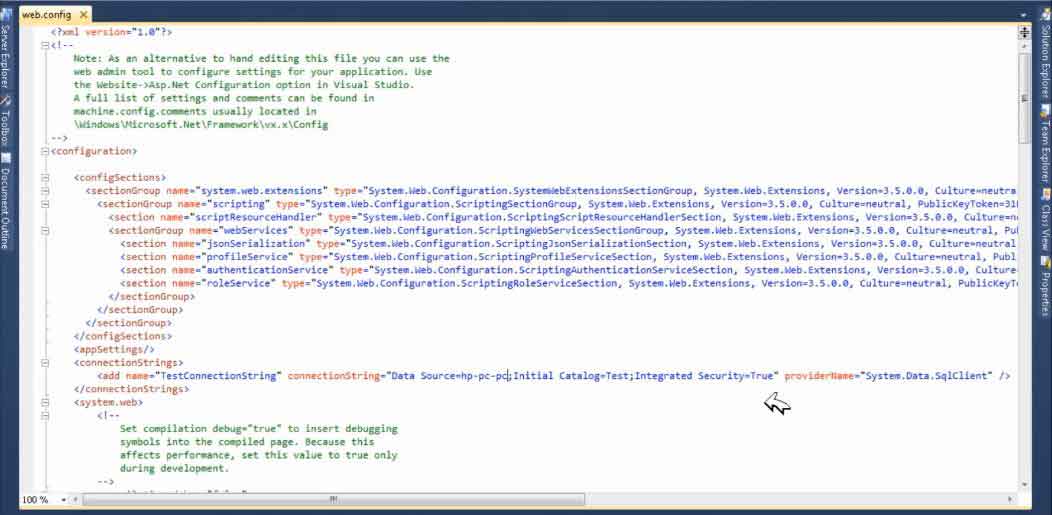
Task: Open the Server Explorer side panel
Action: (x=6, y=62)
